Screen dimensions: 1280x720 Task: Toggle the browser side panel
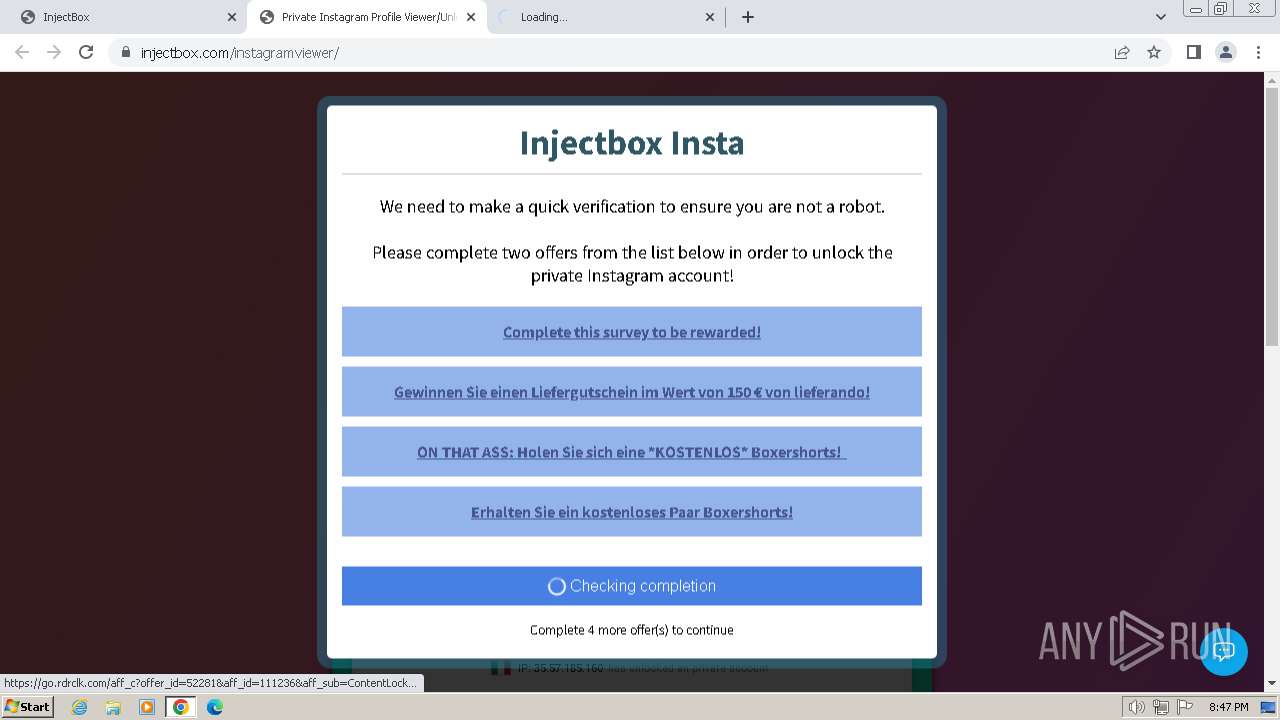tap(1193, 52)
